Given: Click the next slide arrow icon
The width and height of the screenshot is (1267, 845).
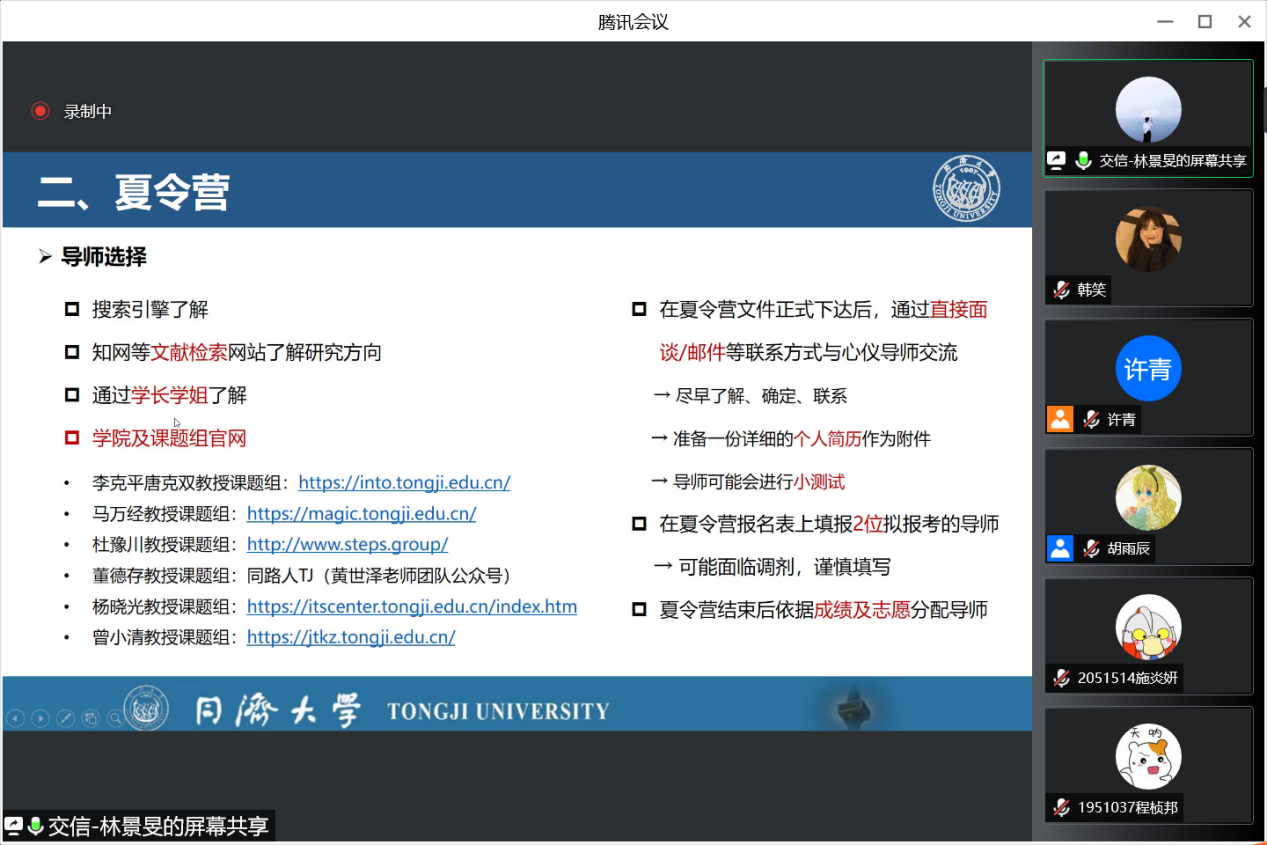Looking at the screenshot, I should click(40, 718).
